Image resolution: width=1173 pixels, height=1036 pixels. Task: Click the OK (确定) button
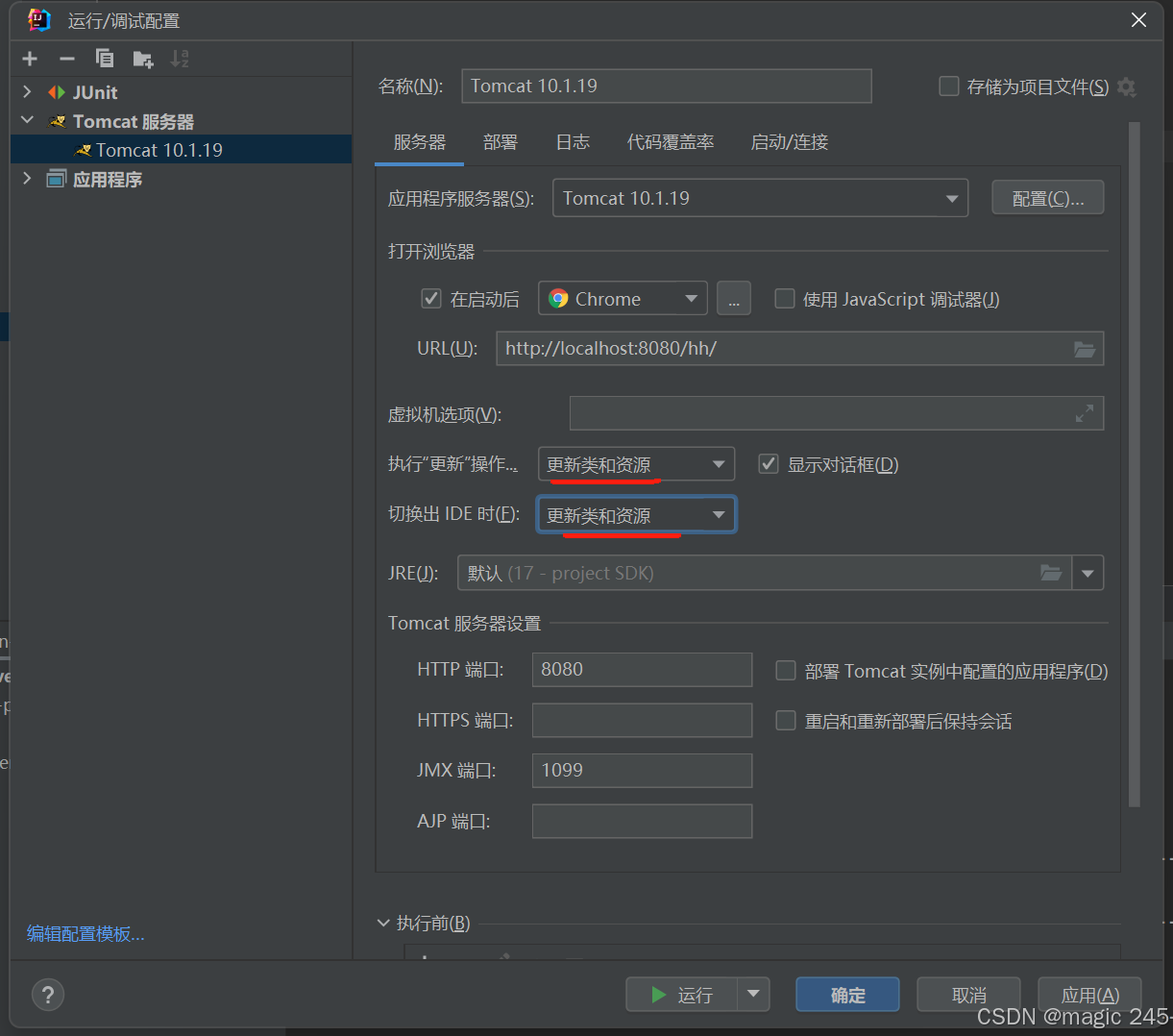[847, 995]
